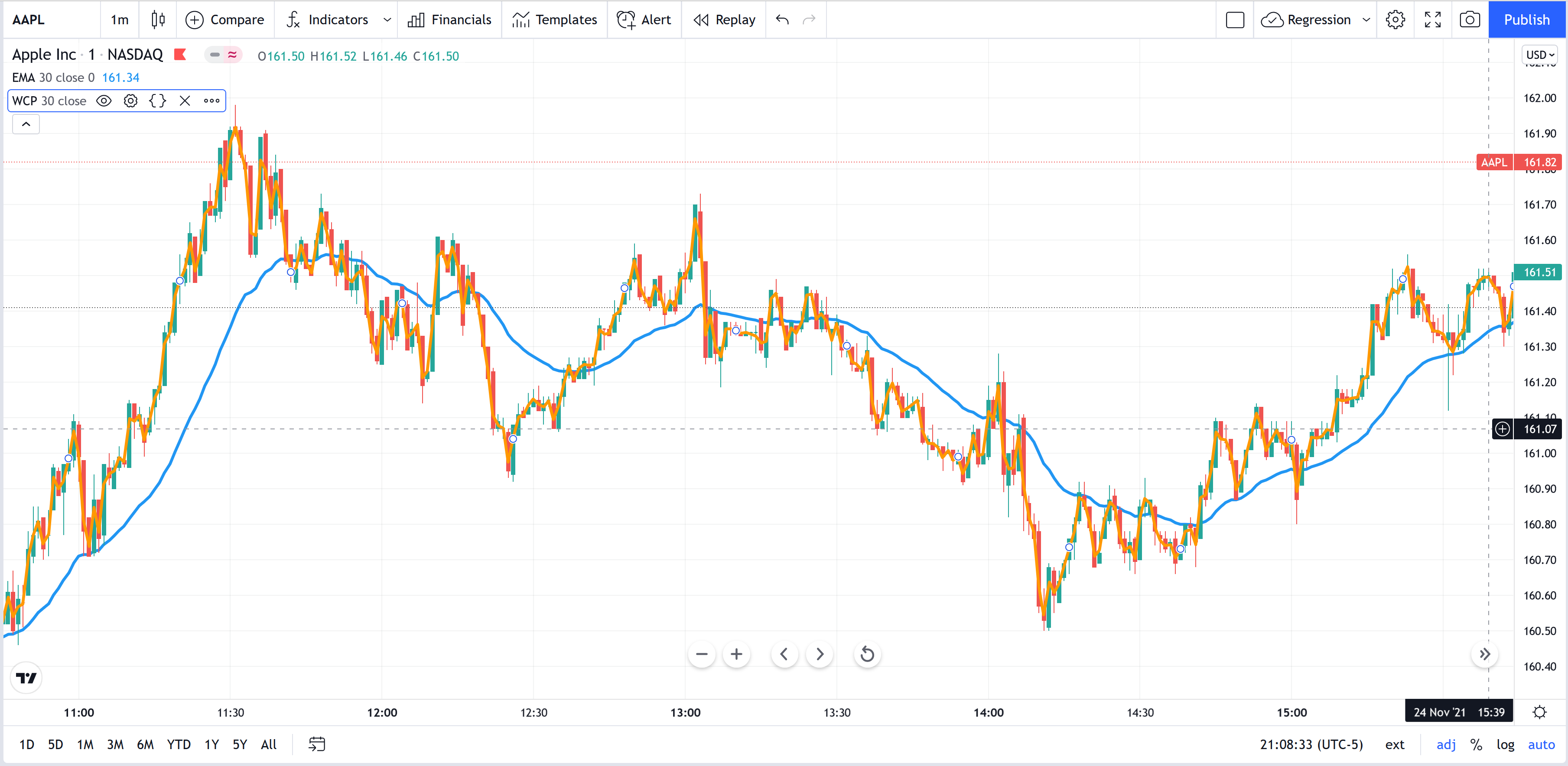
Task: Remove the WCP indicator
Action: (185, 101)
